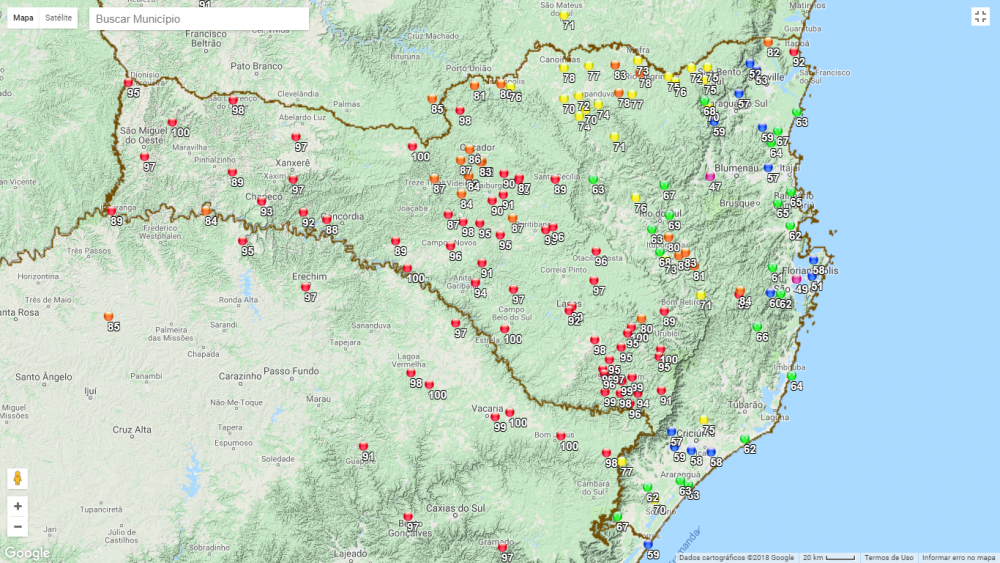Switch to the Satélite map view
The width and height of the screenshot is (1000, 563).
(x=58, y=18)
